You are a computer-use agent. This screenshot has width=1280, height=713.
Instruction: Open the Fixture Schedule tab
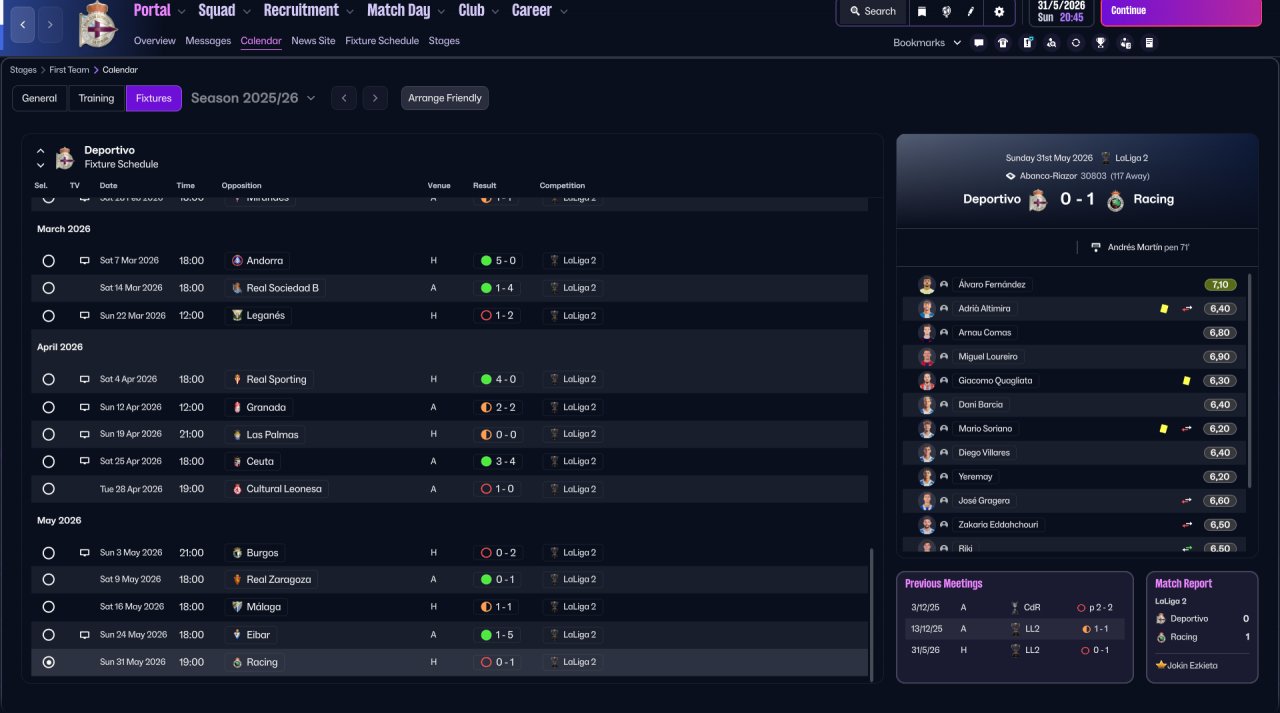tap(382, 41)
